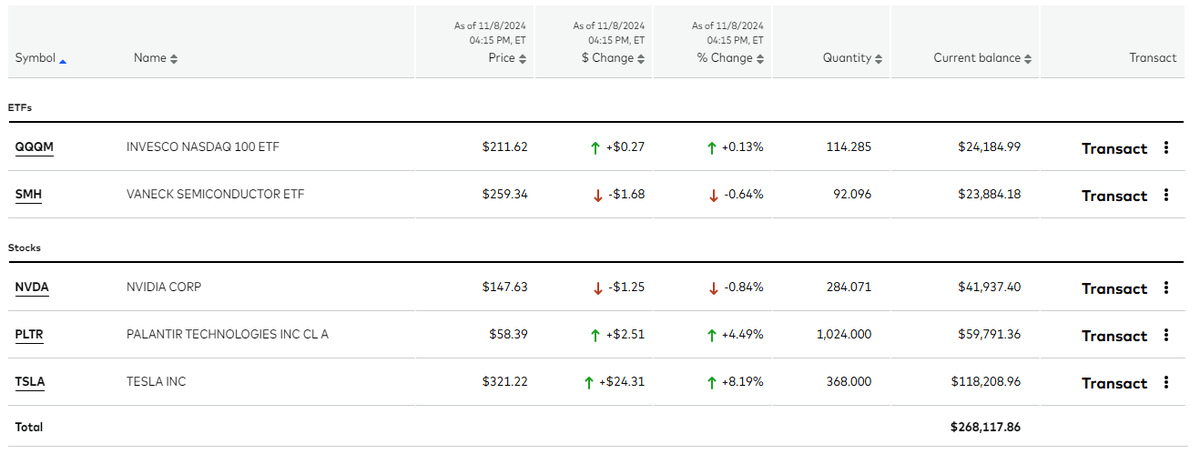The width and height of the screenshot is (1200, 464).
Task: Sort holdings by Name column
Action: 156,58
